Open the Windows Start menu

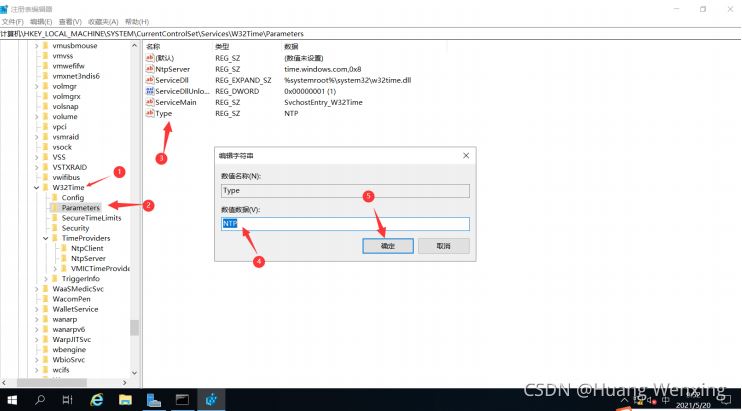(11, 400)
